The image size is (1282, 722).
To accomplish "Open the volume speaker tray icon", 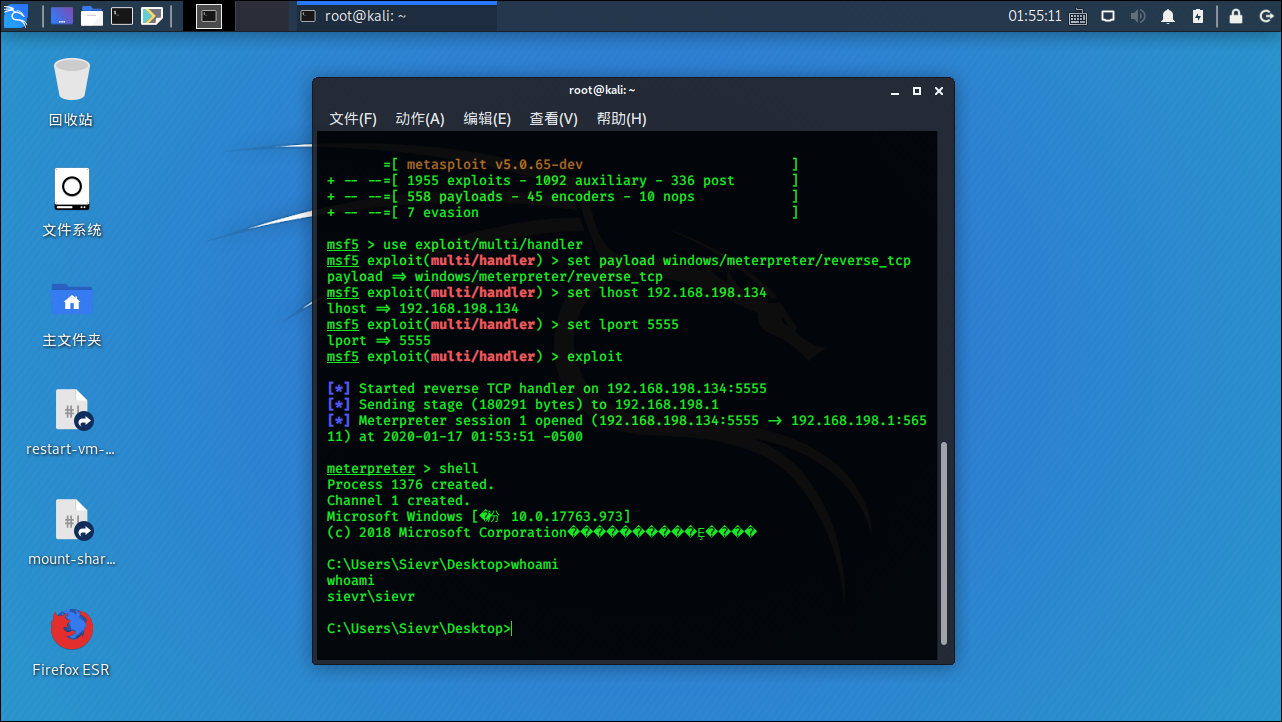I will 1138,16.
